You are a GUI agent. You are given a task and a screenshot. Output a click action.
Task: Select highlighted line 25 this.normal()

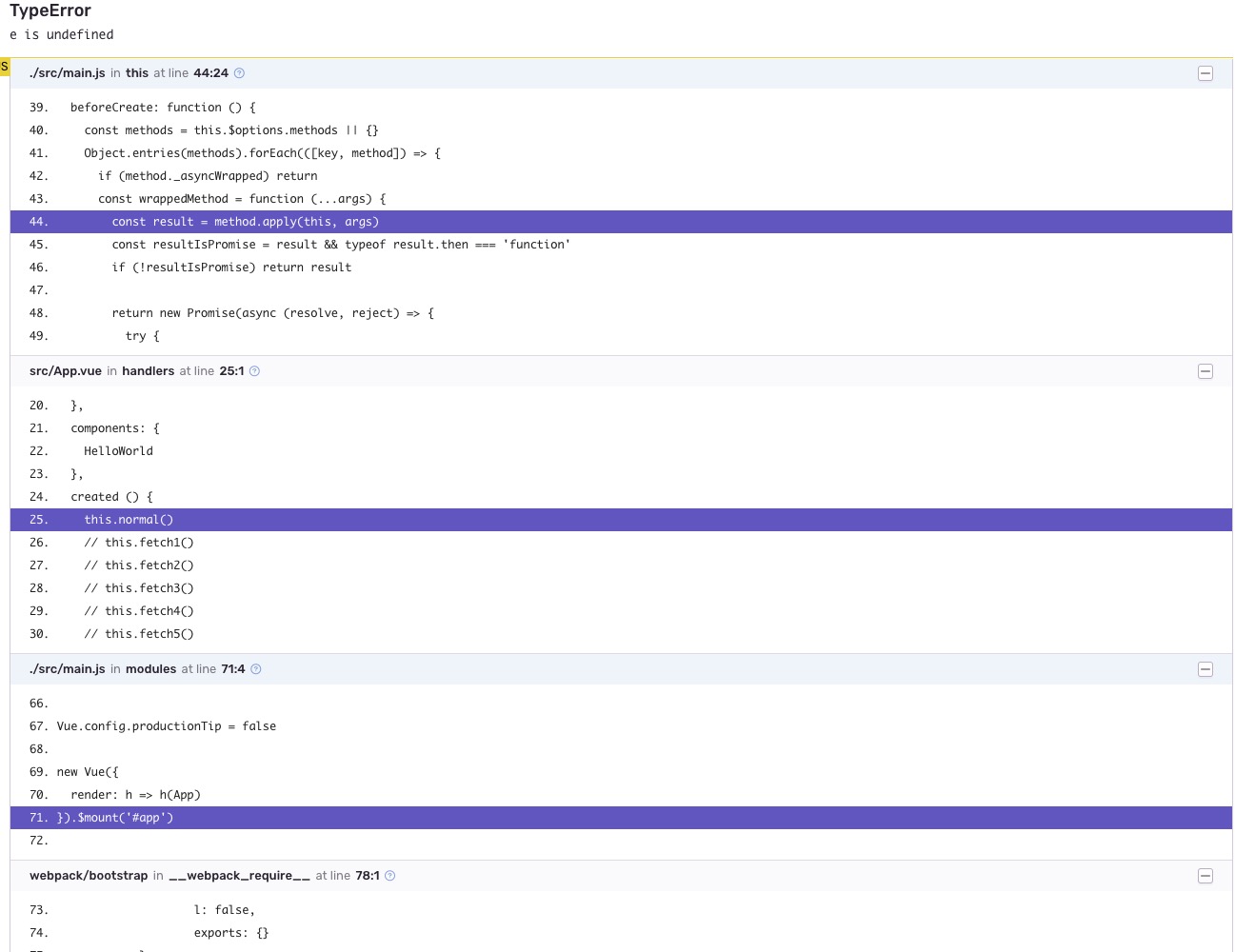click(x=621, y=520)
